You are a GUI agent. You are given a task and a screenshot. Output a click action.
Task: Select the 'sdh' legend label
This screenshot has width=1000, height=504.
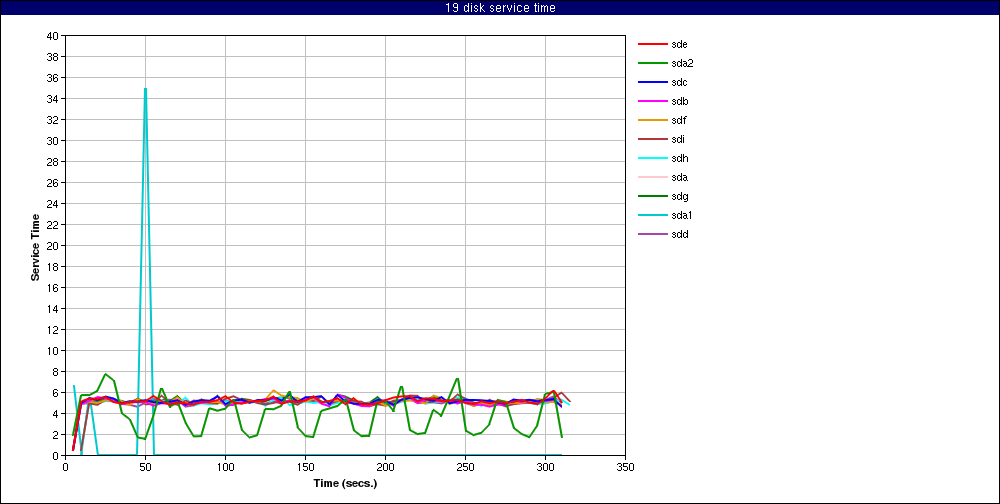coord(679,158)
